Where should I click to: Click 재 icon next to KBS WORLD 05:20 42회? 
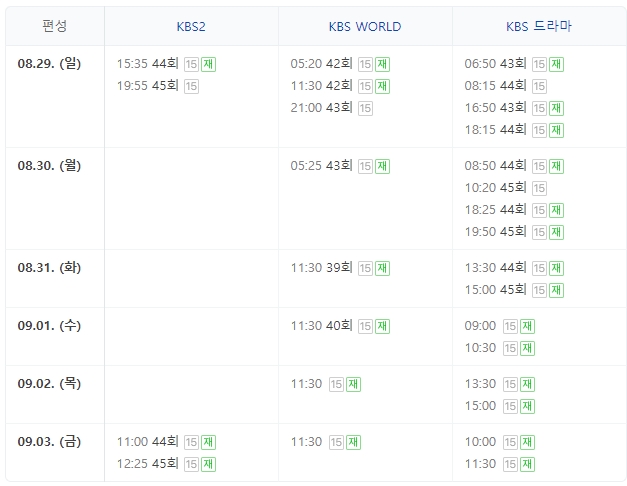click(382, 64)
